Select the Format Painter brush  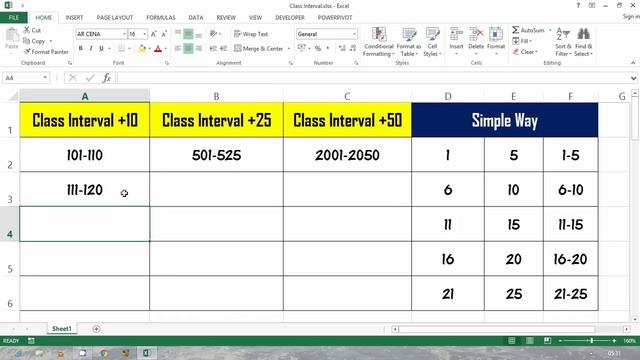[27, 52]
